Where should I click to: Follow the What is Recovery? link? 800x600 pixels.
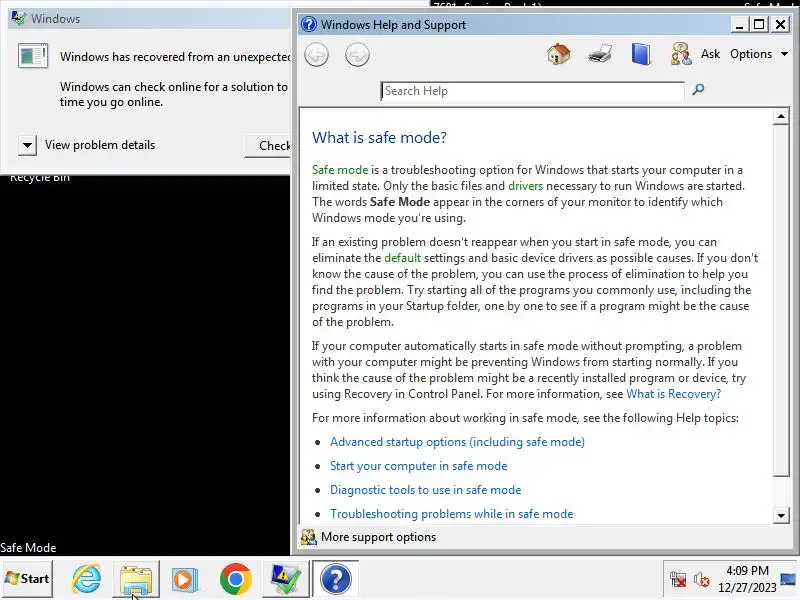673,394
